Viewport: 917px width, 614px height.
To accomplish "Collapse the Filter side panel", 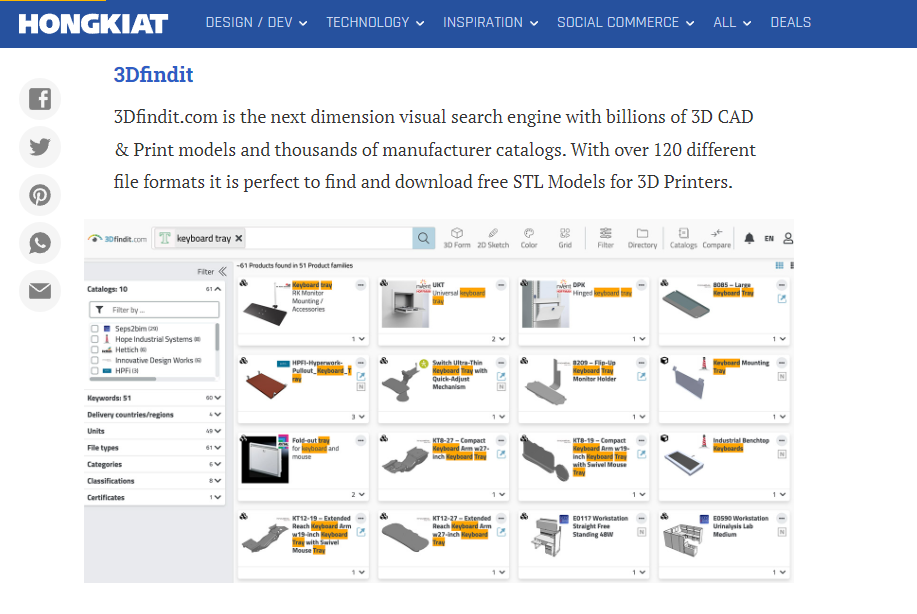I will (222, 271).
